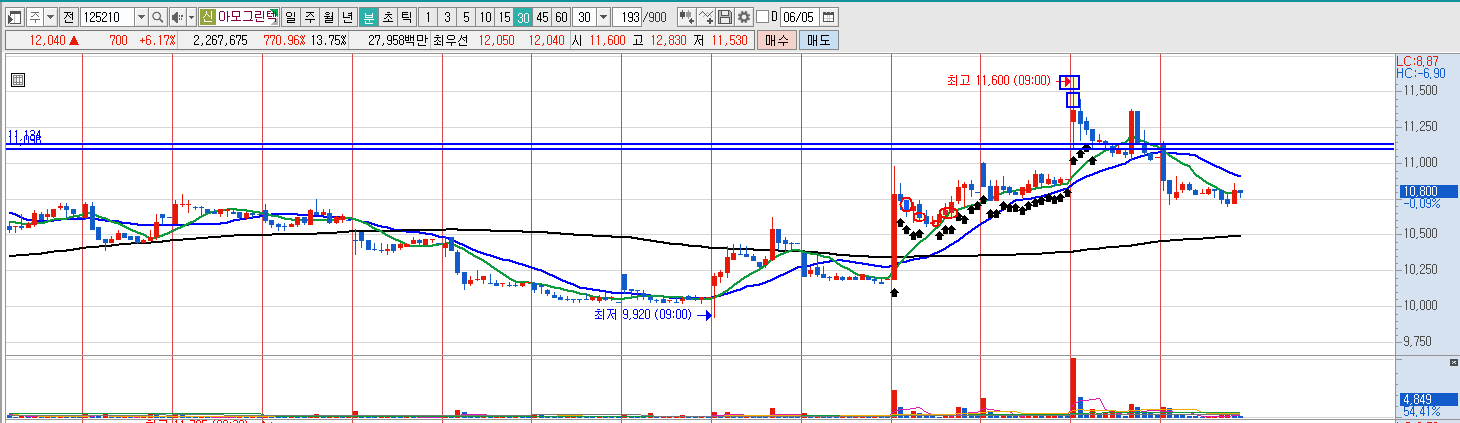
Task: Select the 틱 tick chart toggle
Action: pos(406,17)
